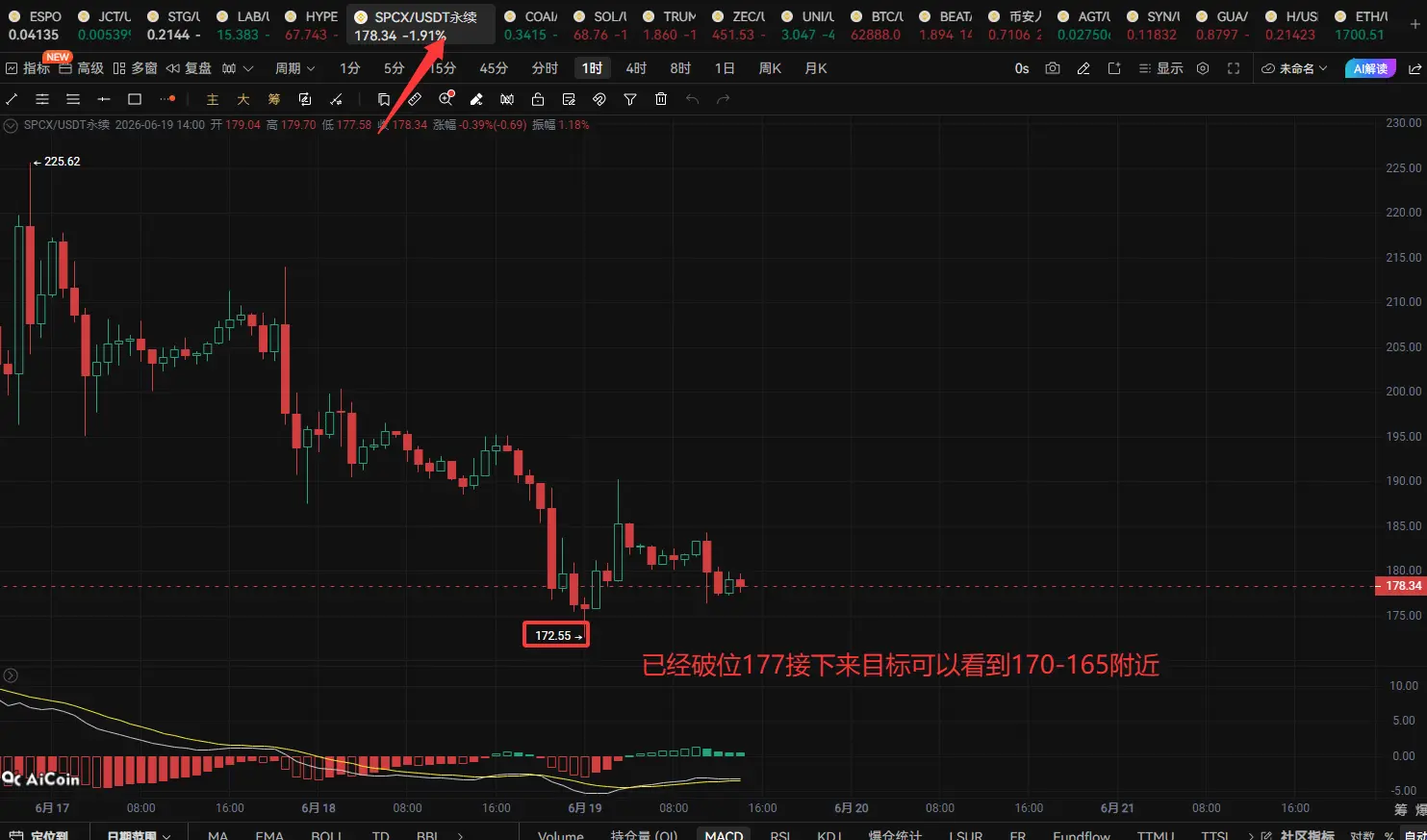This screenshot has height=840, width=1427.
Task: Switch to the 45分 timeframe
Action: click(x=494, y=68)
